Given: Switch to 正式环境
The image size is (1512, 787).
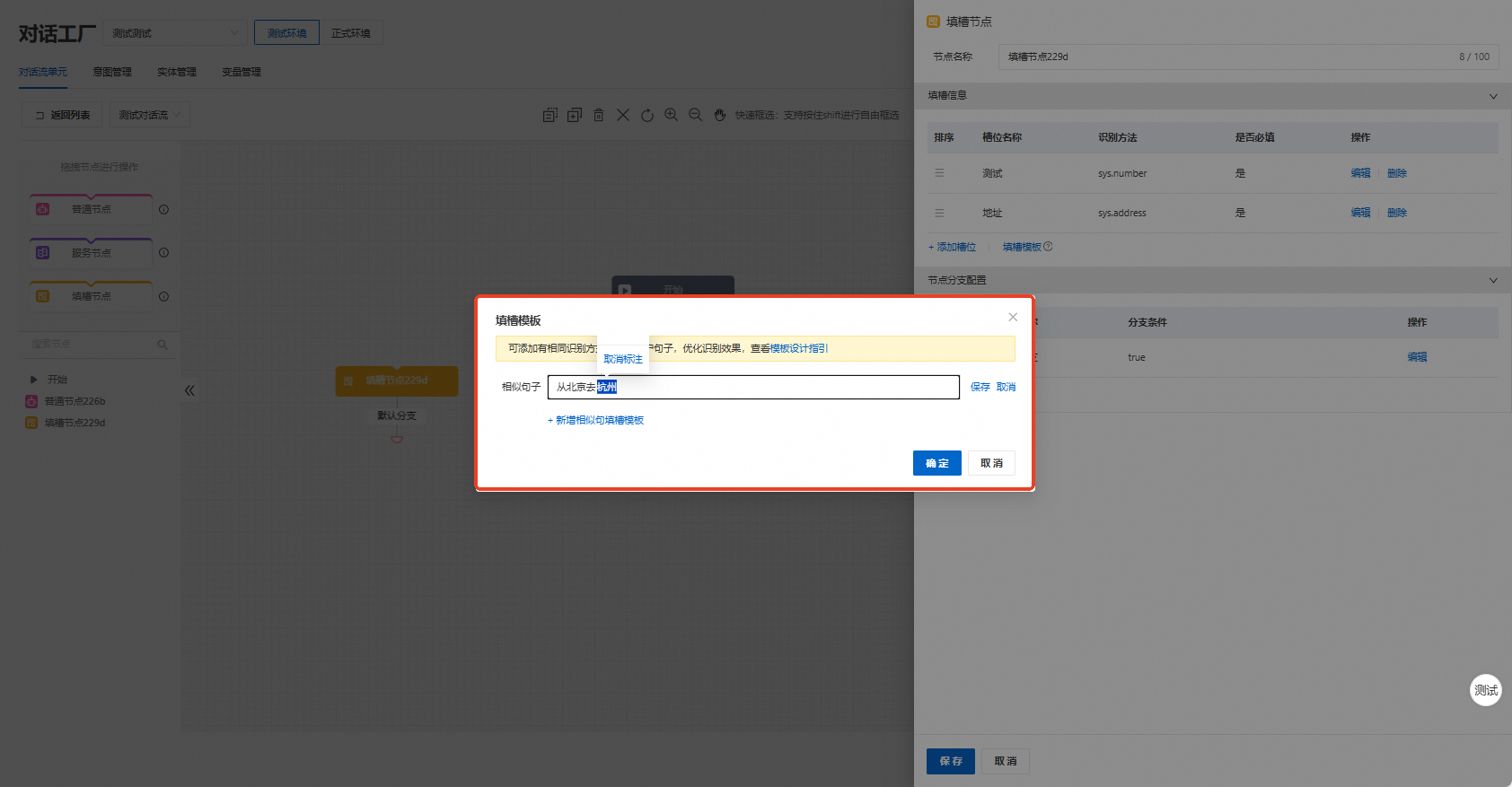Looking at the screenshot, I should (x=351, y=33).
